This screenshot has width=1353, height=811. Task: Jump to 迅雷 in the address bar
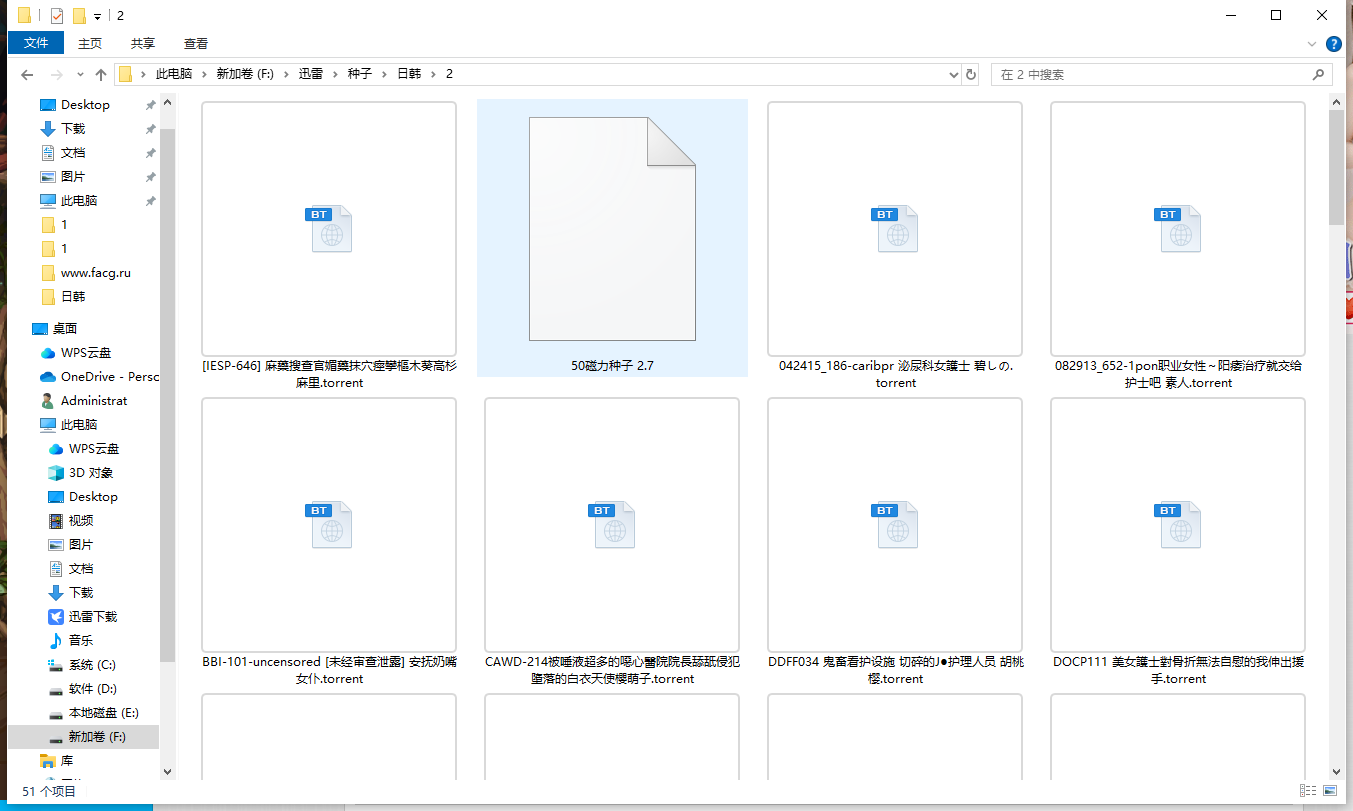point(311,75)
